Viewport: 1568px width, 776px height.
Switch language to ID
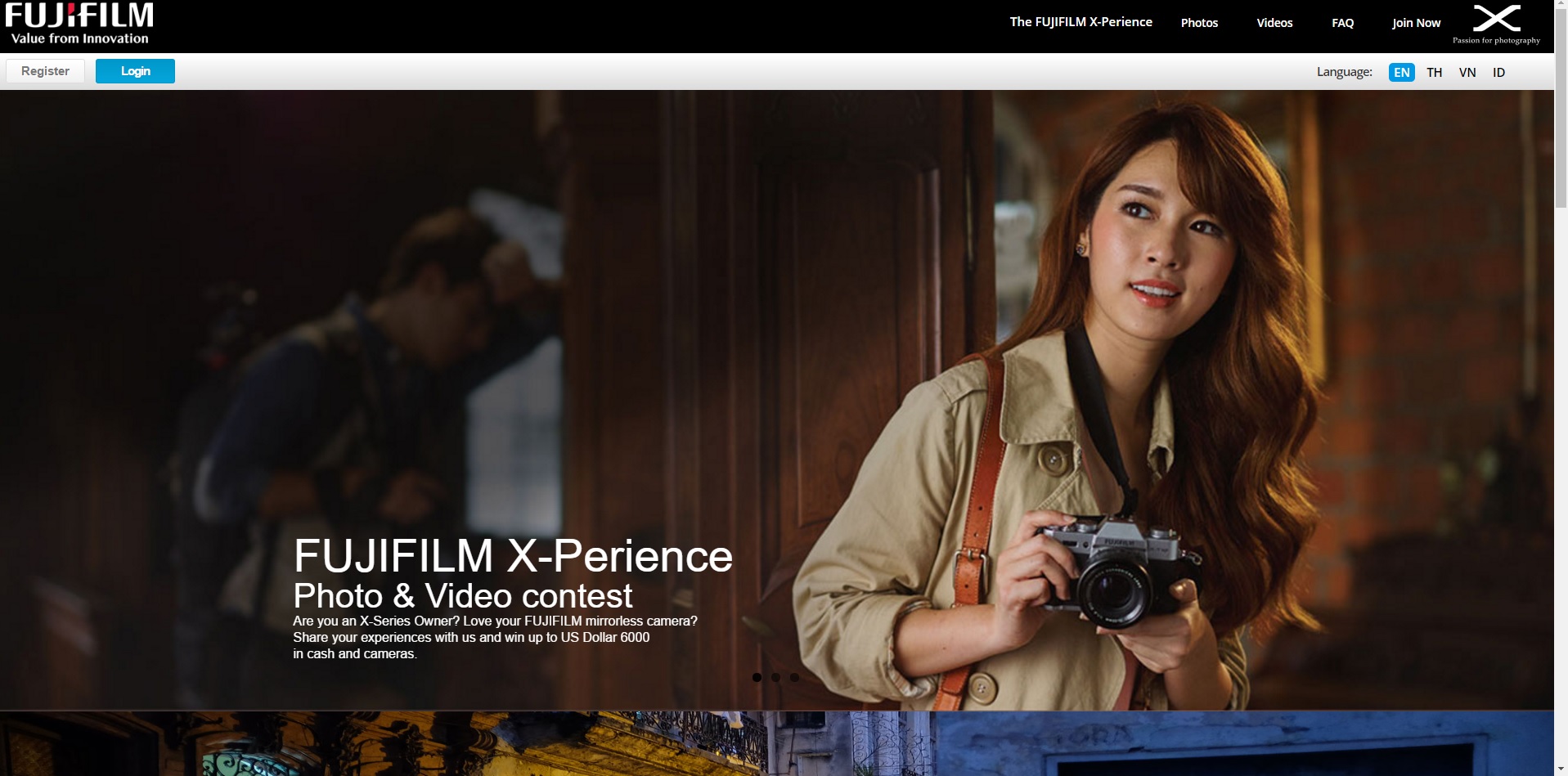click(x=1498, y=72)
